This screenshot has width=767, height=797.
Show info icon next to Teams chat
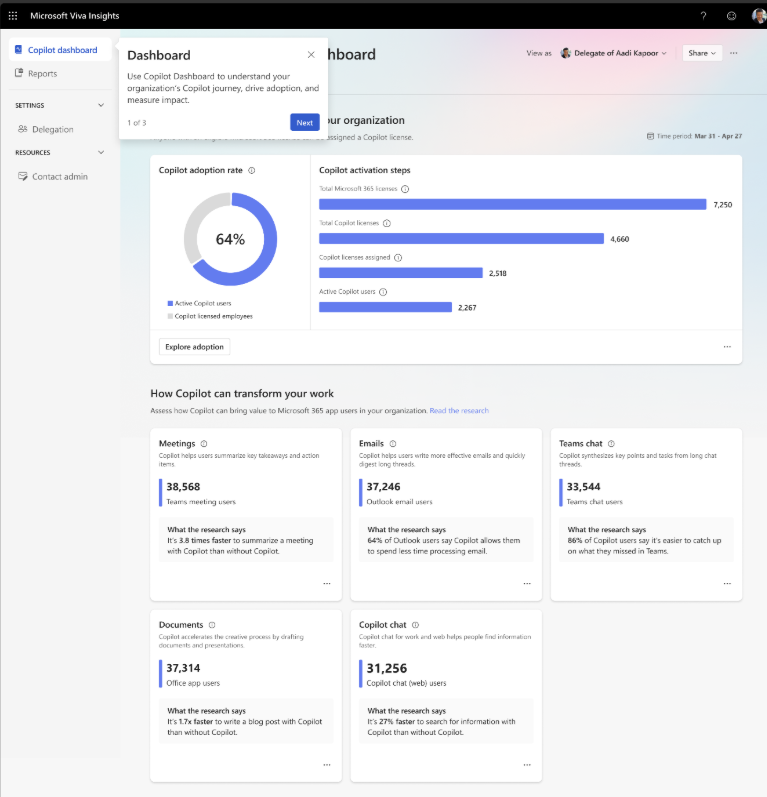611,443
